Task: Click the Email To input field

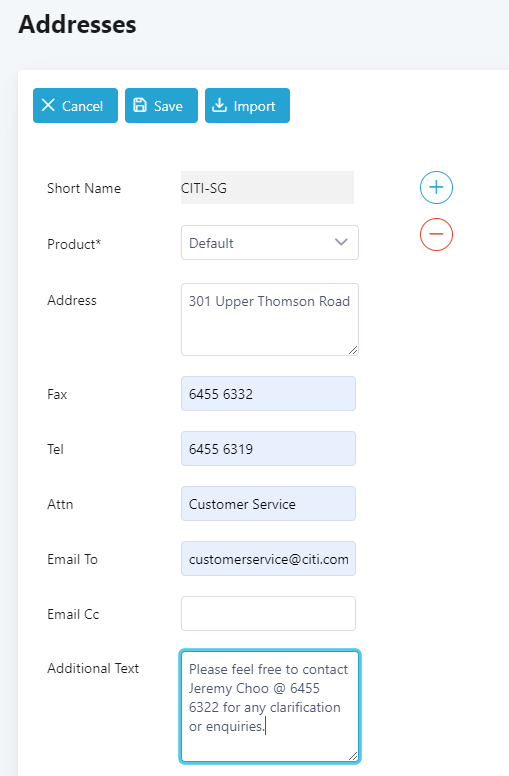Action: coord(268,558)
